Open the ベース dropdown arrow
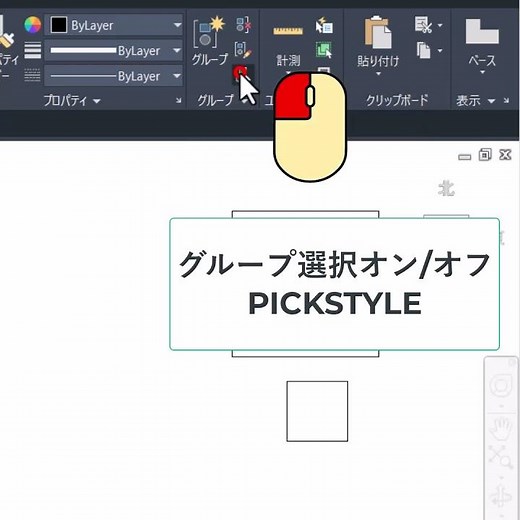This screenshot has width=520, height=520. click(x=482, y=72)
